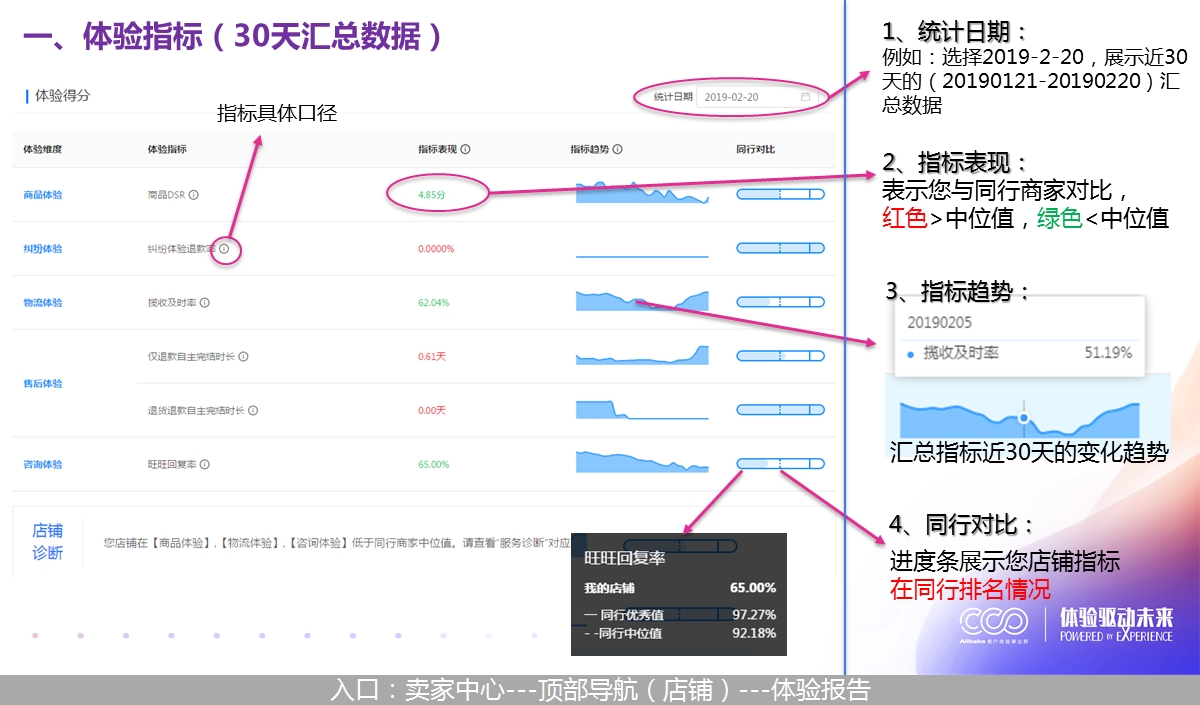
Task: Click the 商品DSR trend sparkline chart
Action: [642, 193]
